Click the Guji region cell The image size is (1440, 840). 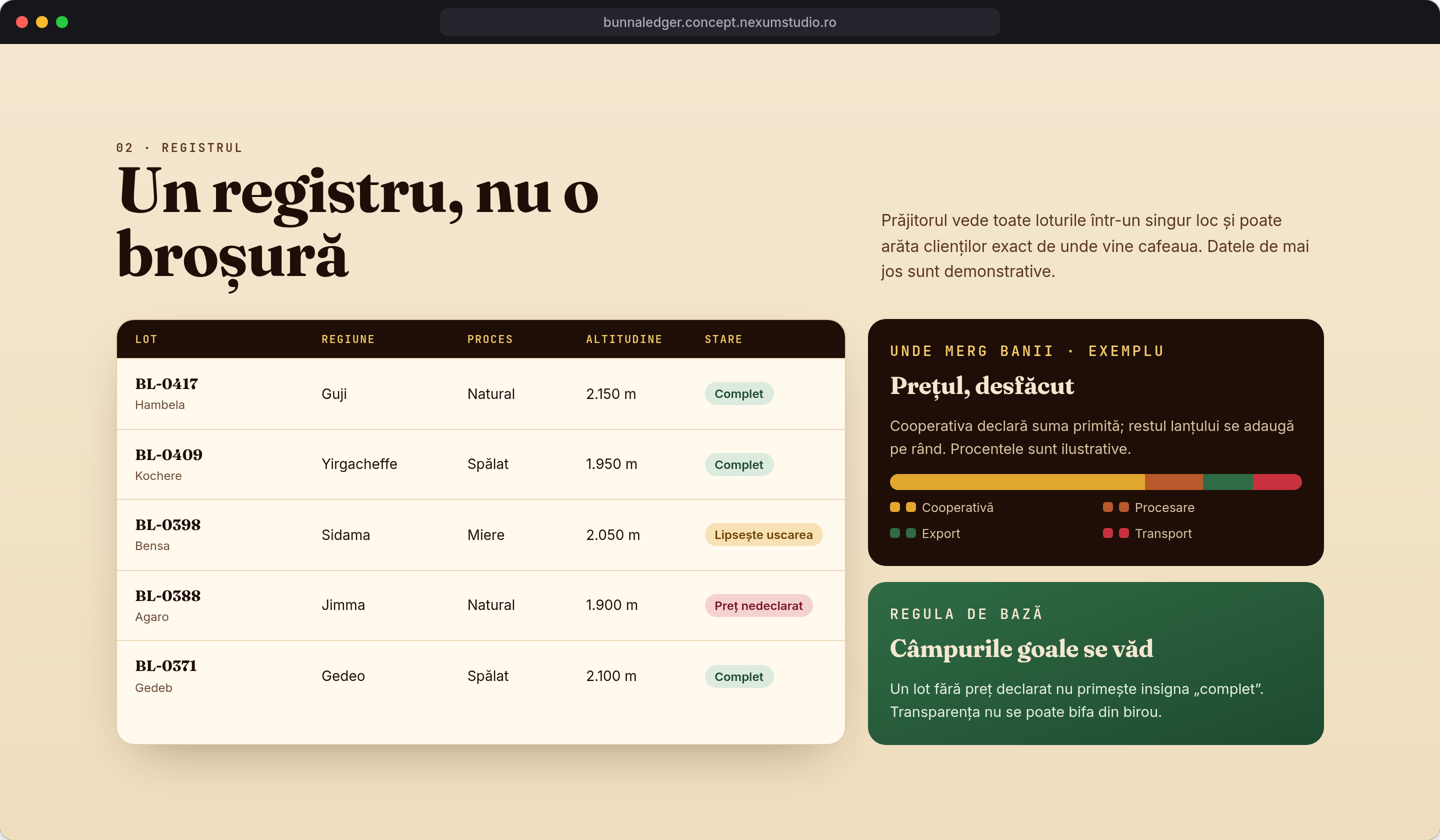pos(333,393)
